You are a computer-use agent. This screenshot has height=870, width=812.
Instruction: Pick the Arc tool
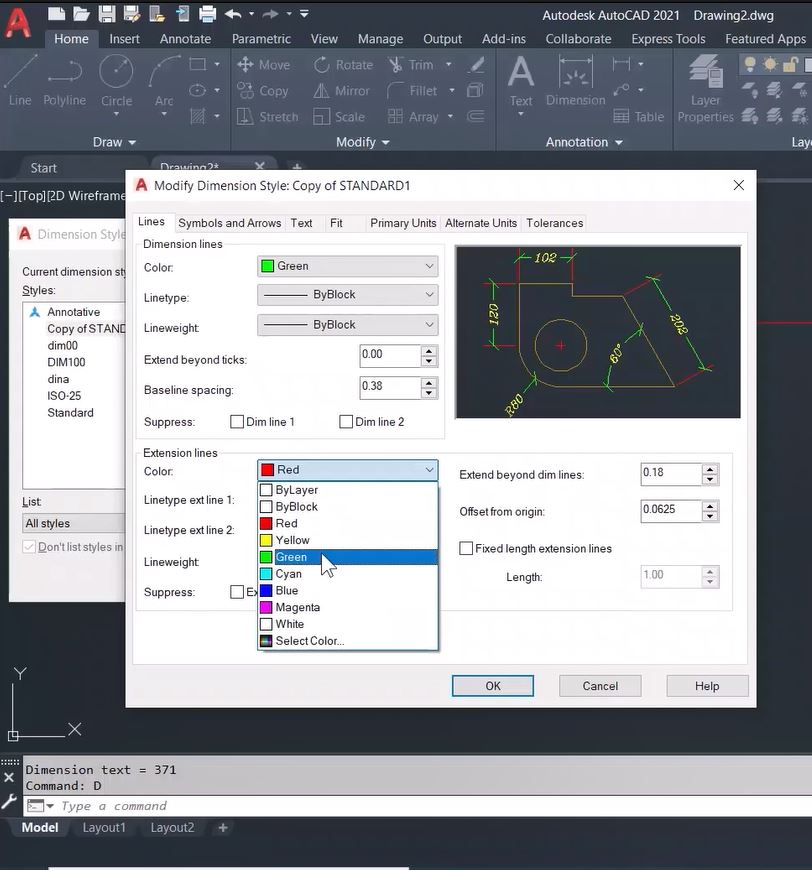pyautogui.click(x=164, y=82)
